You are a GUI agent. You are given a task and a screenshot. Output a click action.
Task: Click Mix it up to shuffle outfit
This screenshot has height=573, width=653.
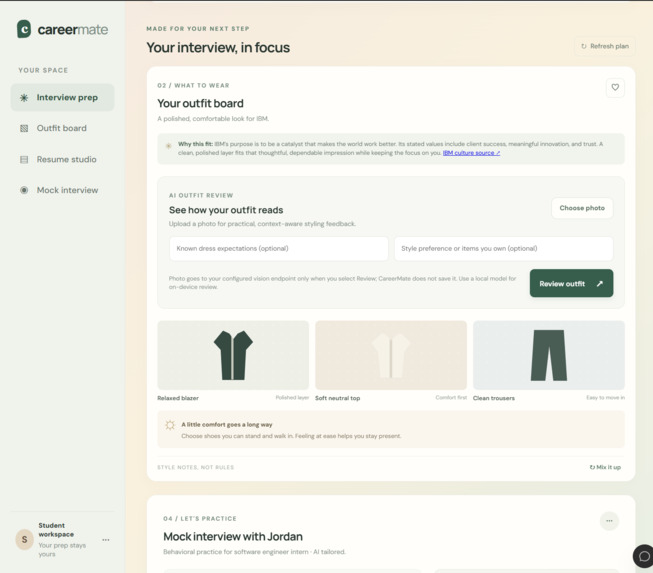tap(605, 467)
